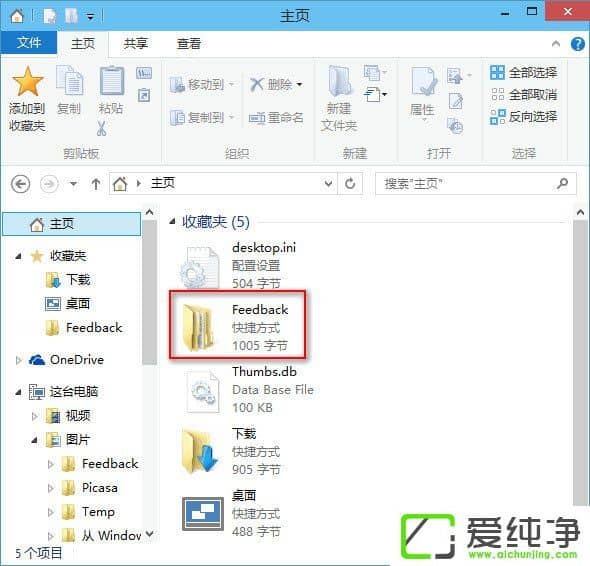
Task: Switch to the Share ribbon tab
Action: coord(135,44)
